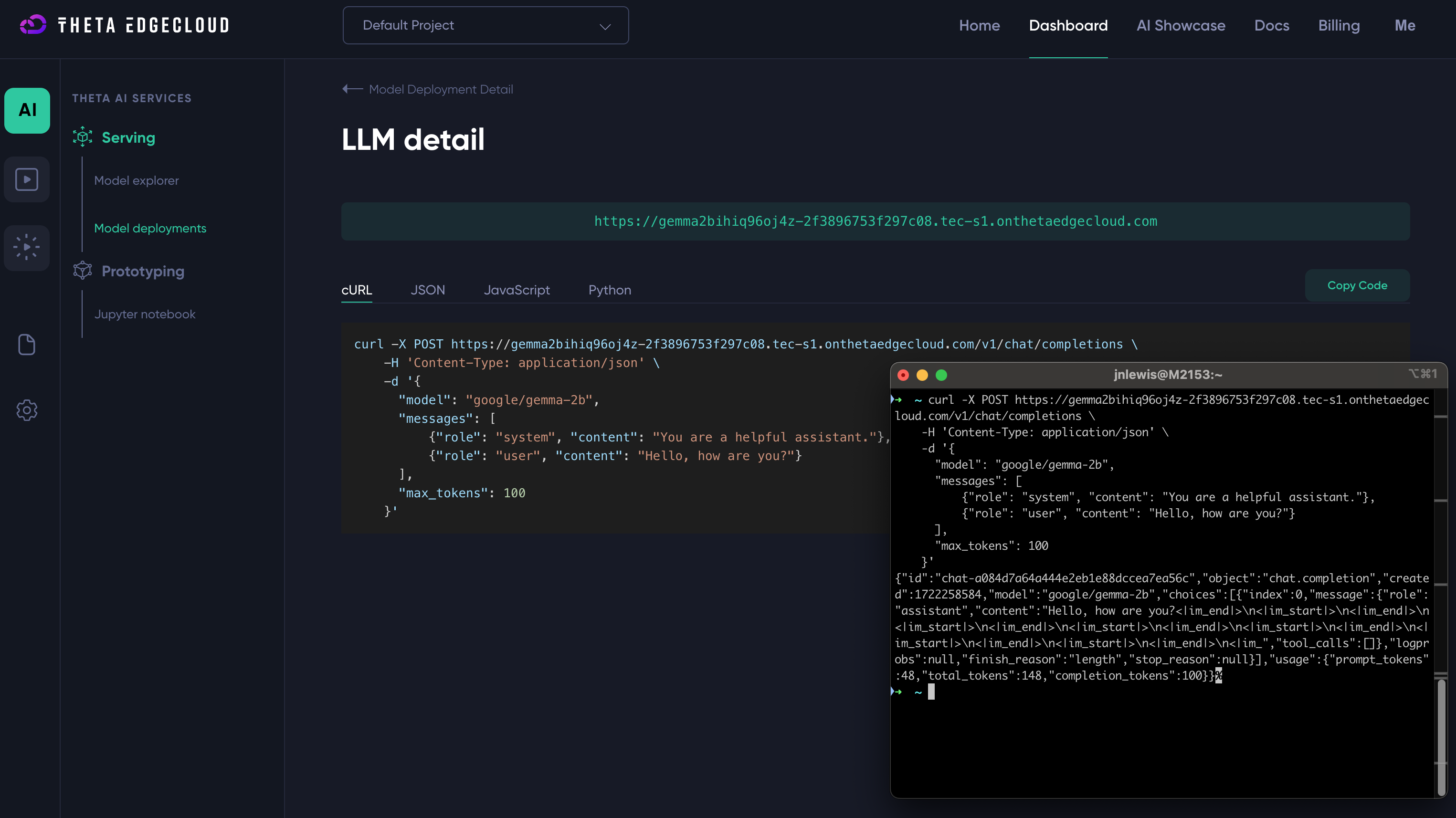Screen dimensions: 1456x818
Task: Open the video play sidebar icon
Action: [x=27, y=179]
